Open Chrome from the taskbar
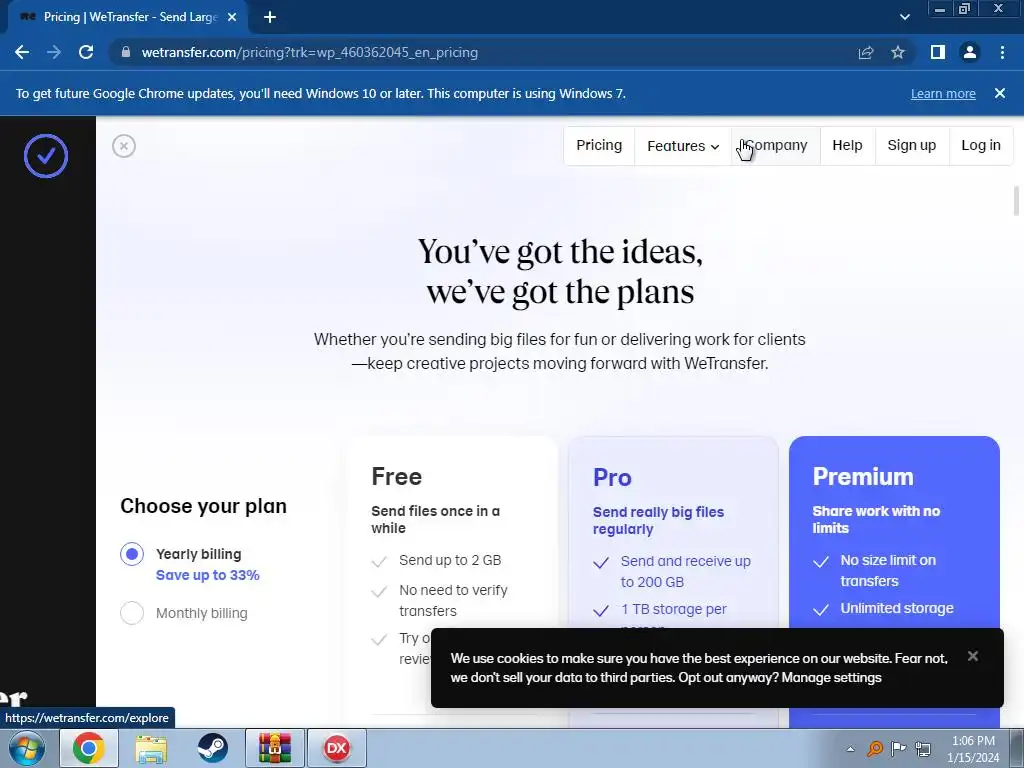1024x768 pixels. [x=89, y=748]
